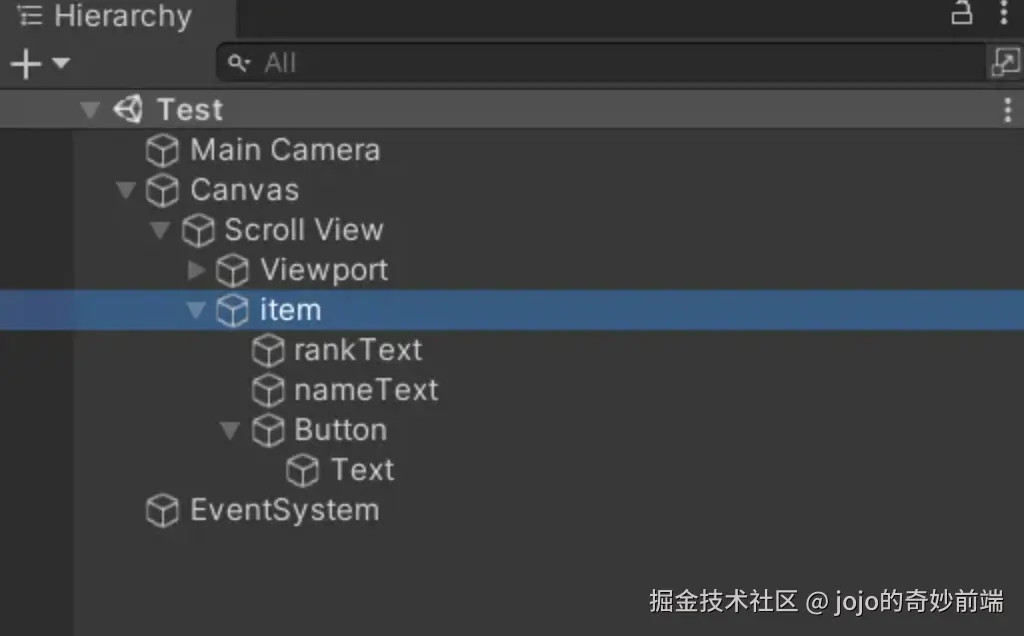
Task: Open the Test scene three-dot options menu
Action: click(x=1006, y=110)
